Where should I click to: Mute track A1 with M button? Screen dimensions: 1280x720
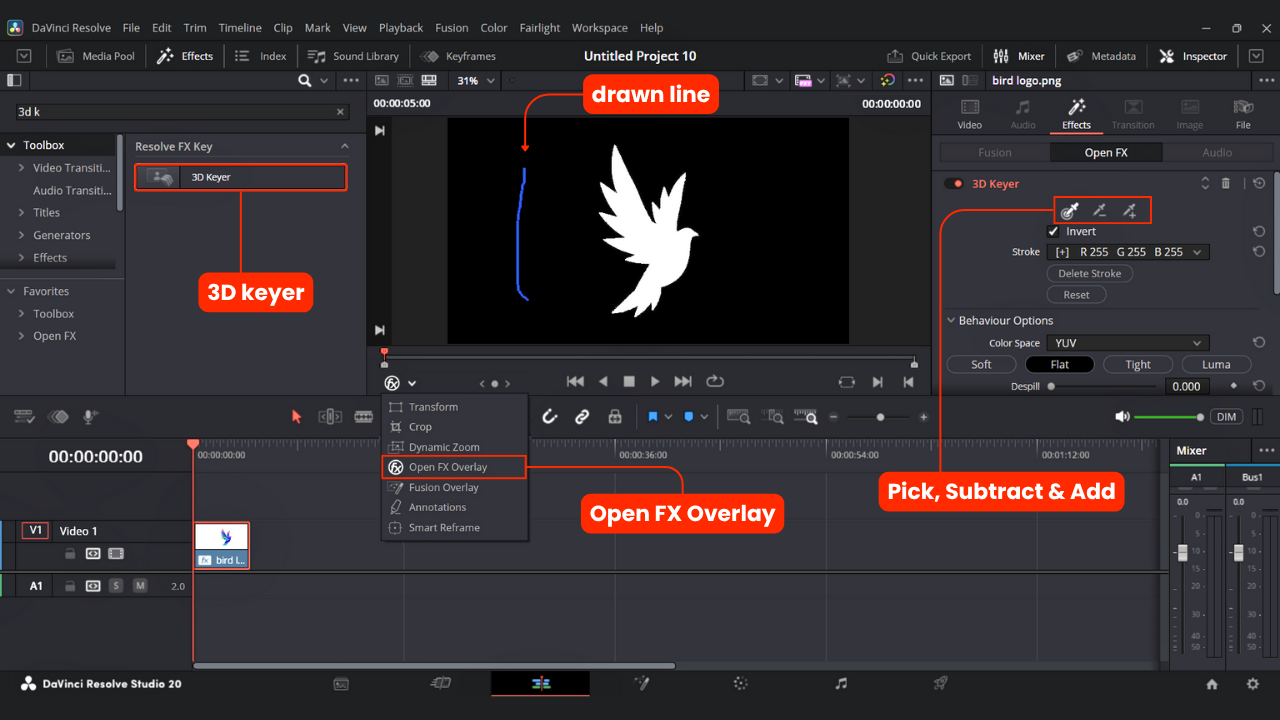click(140, 586)
